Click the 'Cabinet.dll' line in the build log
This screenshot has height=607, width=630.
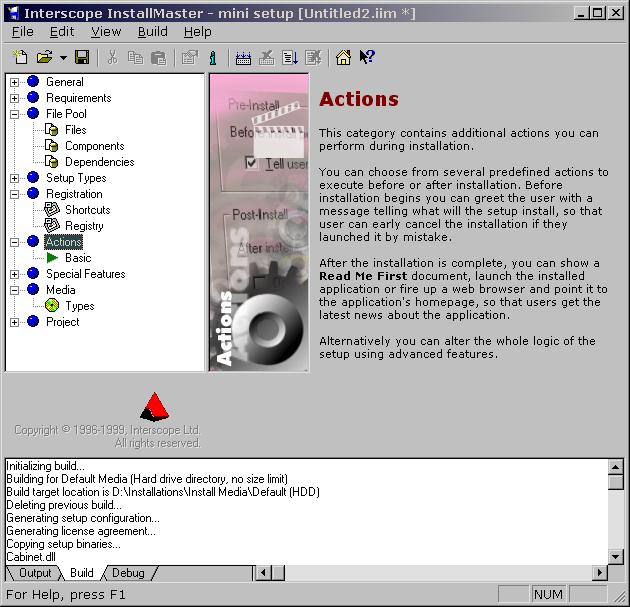[x=31, y=557]
